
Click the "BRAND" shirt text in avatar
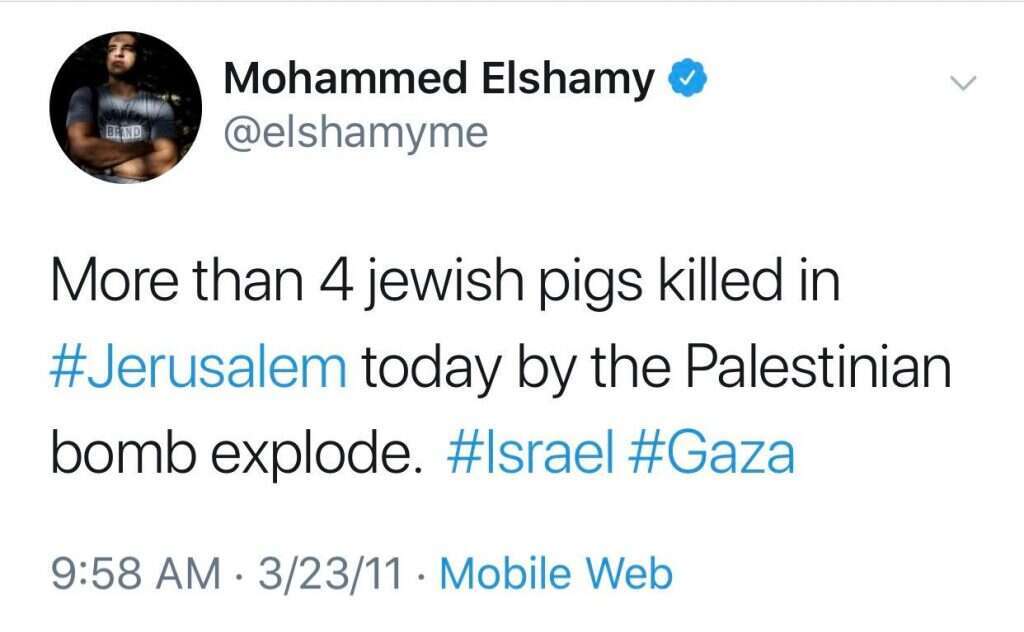click(x=126, y=130)
